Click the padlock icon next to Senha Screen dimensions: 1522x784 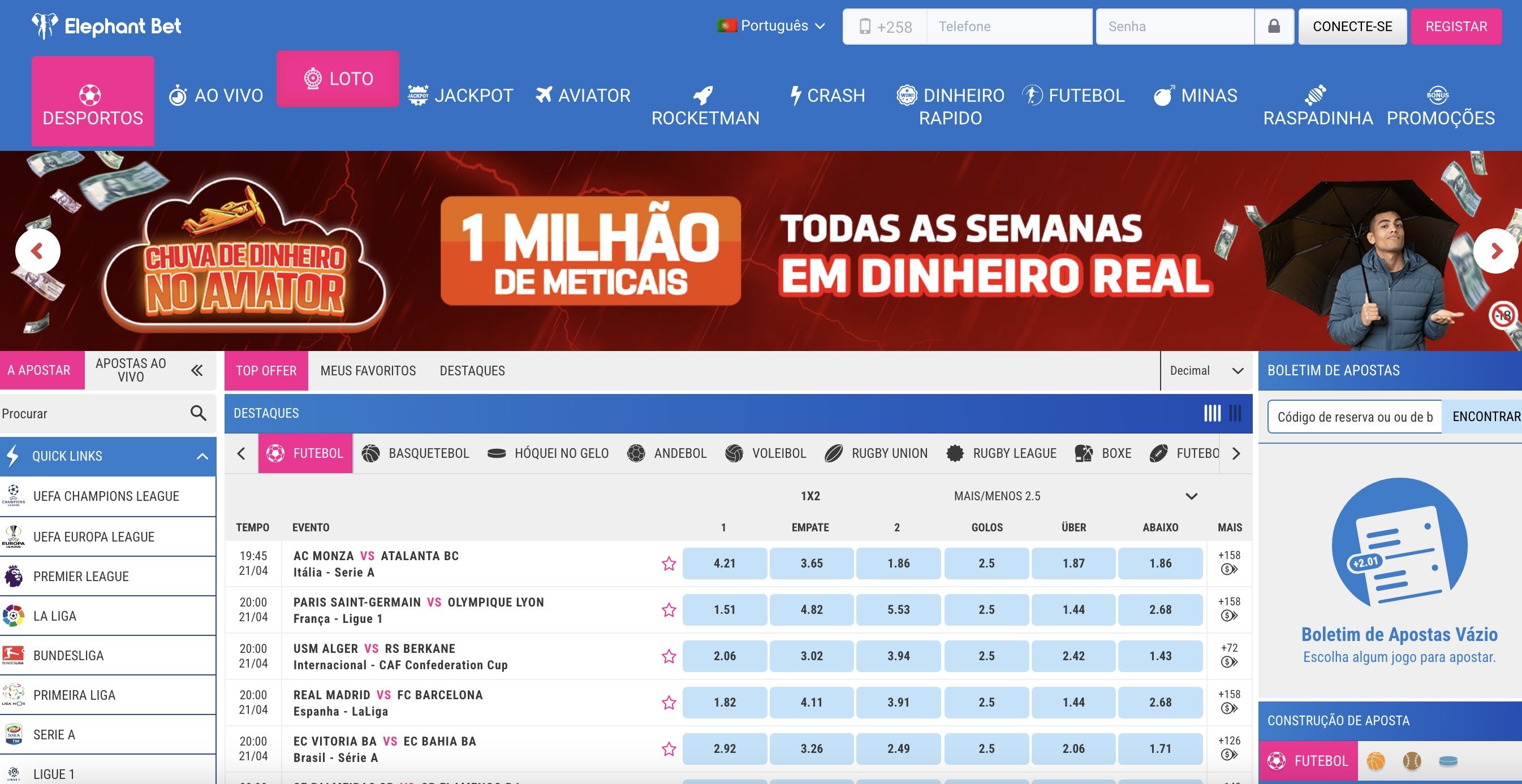point(1274,27)
